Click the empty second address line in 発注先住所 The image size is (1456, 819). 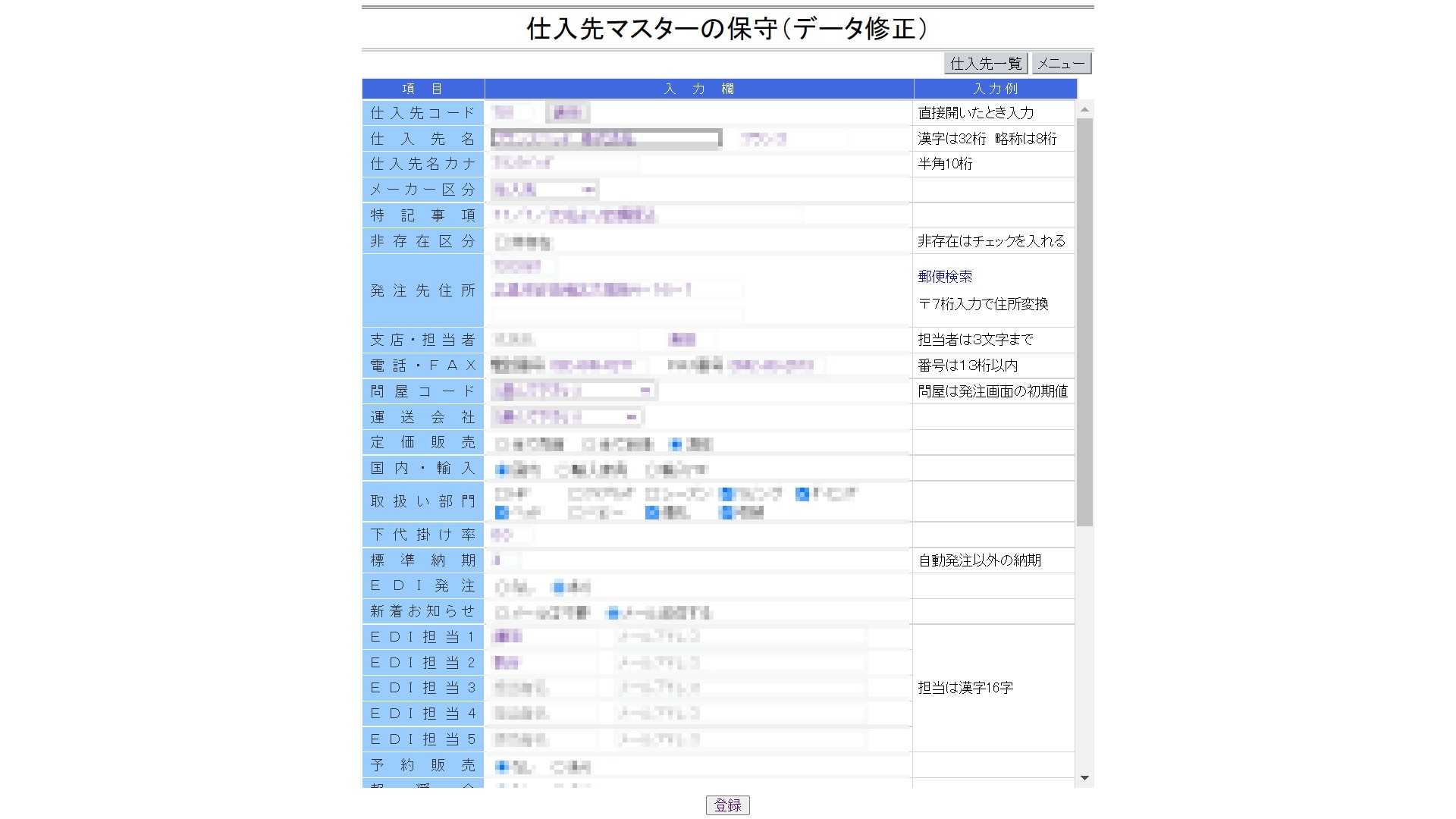[x=617, y=313]
